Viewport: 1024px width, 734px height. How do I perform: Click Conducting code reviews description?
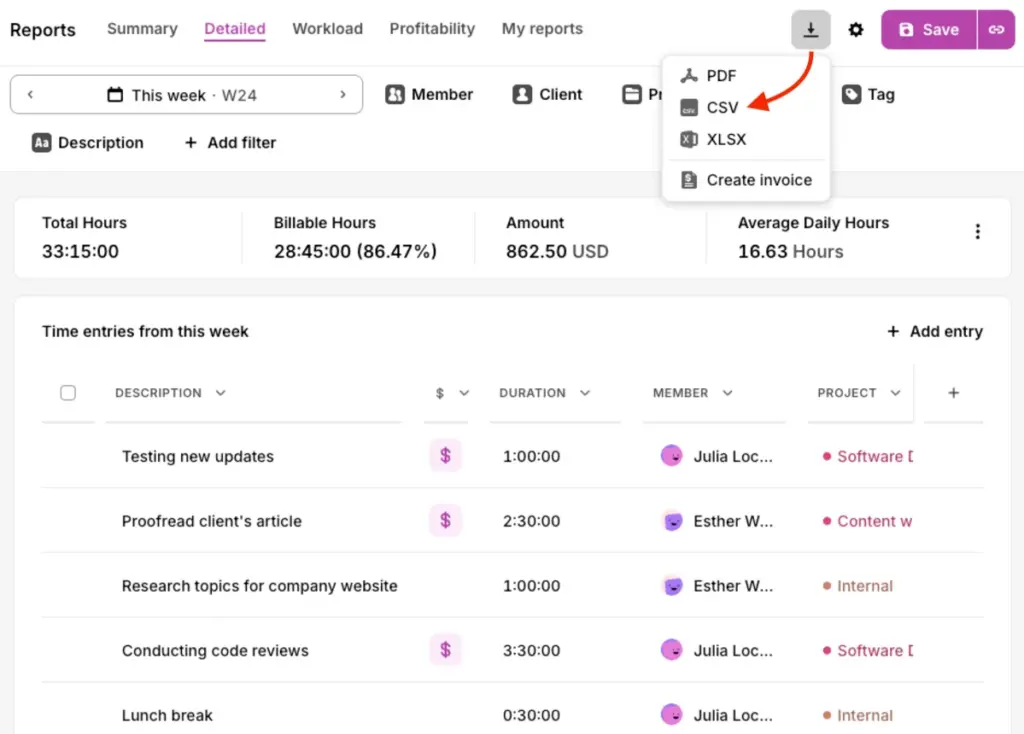click(x=215, y=650)
